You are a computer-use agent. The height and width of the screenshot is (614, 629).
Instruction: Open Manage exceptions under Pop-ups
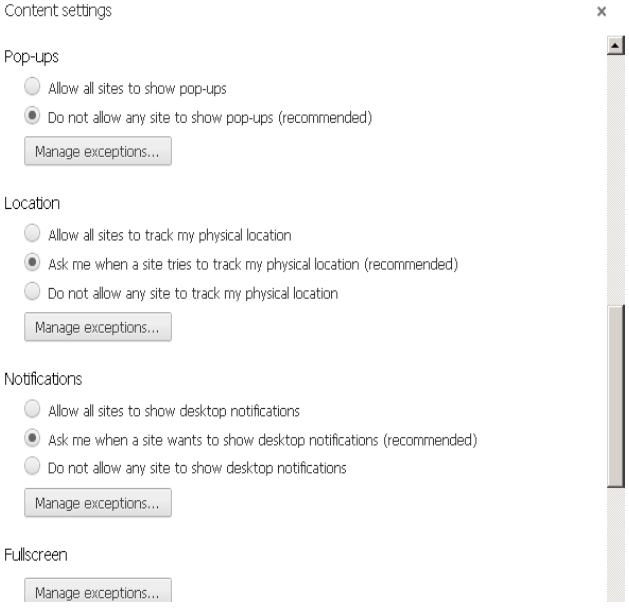pos(98,151)
